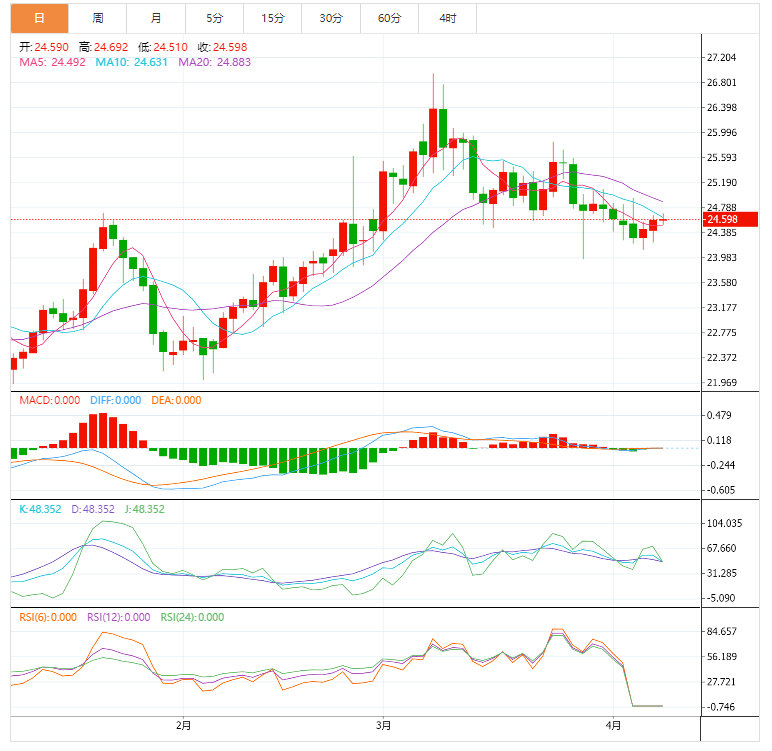This screenshot has width=772, height=751.
Task: Open the 60分 interval tab
Action: point(389,18)
